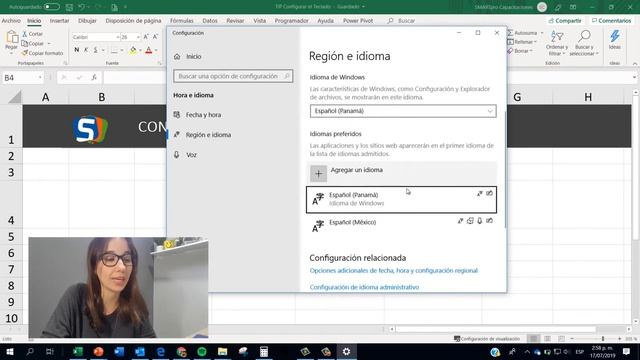The width and height of the screenshot is (640, 360).
Task: Open Edge browser from taskbar
Action: tap(160, 351)
